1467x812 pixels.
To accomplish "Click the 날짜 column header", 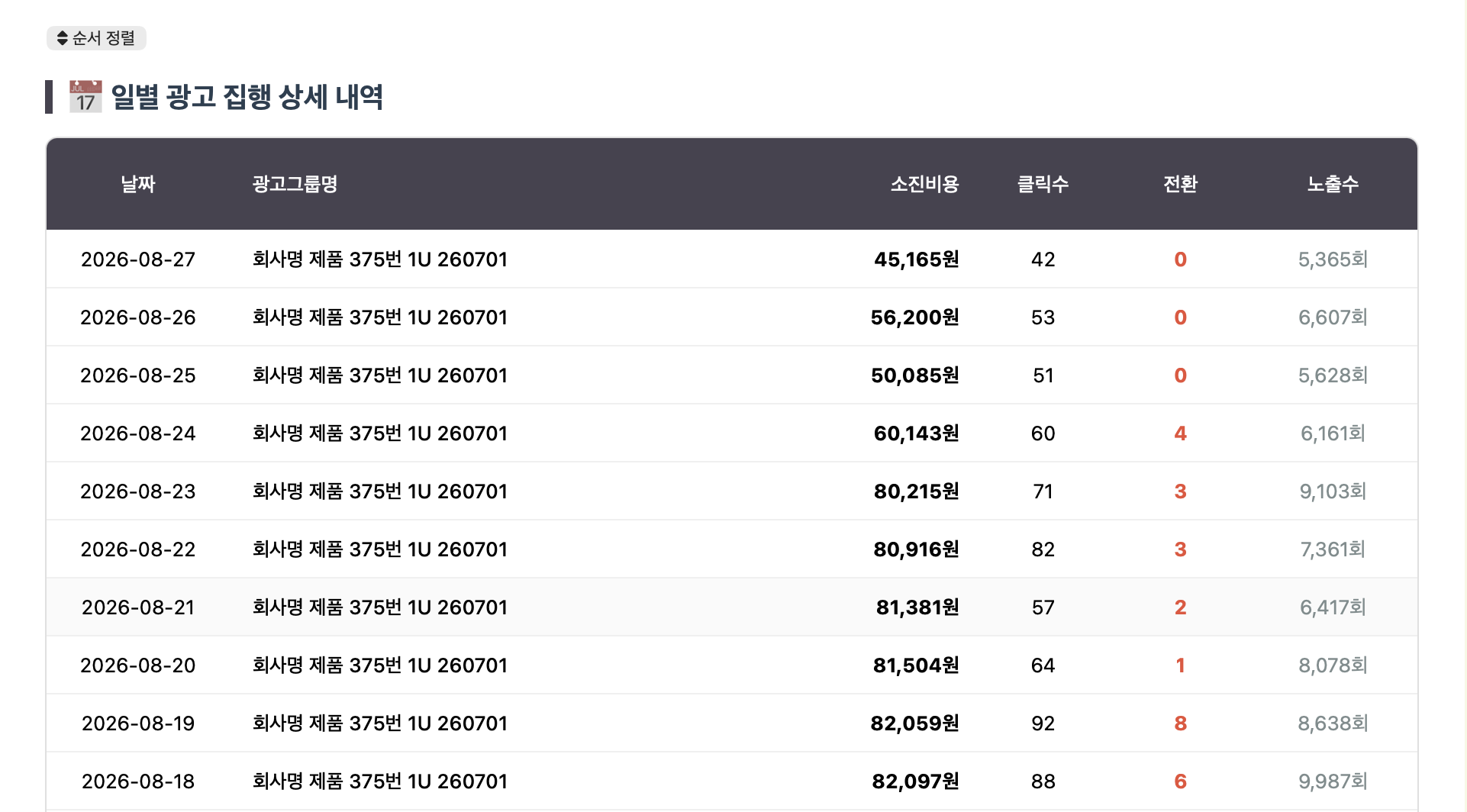I will [x=138, y=184].
